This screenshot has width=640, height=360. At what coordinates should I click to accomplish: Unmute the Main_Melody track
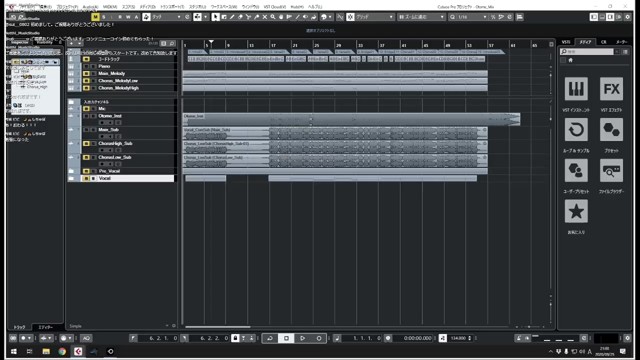[x=86, y=73]
